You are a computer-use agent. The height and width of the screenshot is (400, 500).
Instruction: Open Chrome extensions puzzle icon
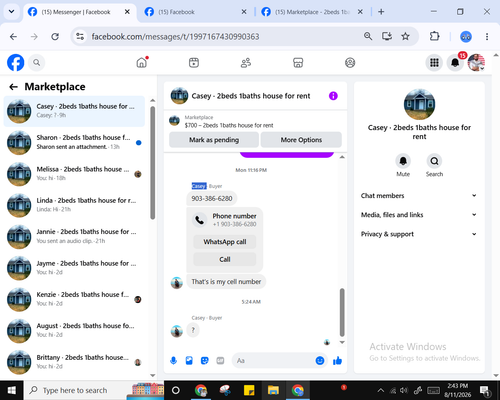tap(435, 36)
